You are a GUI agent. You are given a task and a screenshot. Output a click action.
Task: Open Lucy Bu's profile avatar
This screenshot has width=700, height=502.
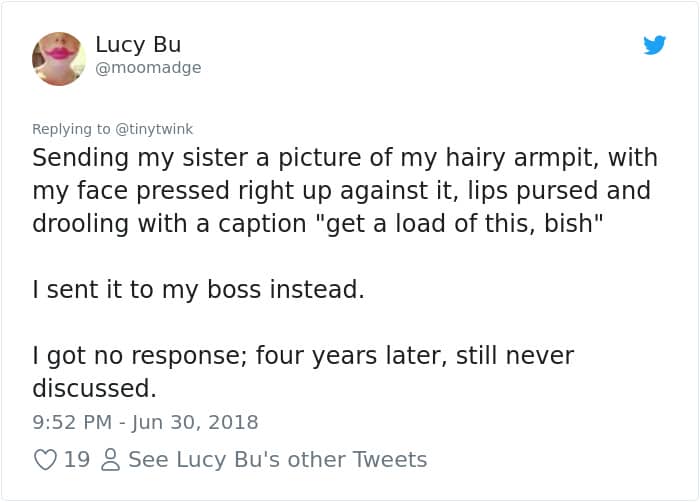59,58
